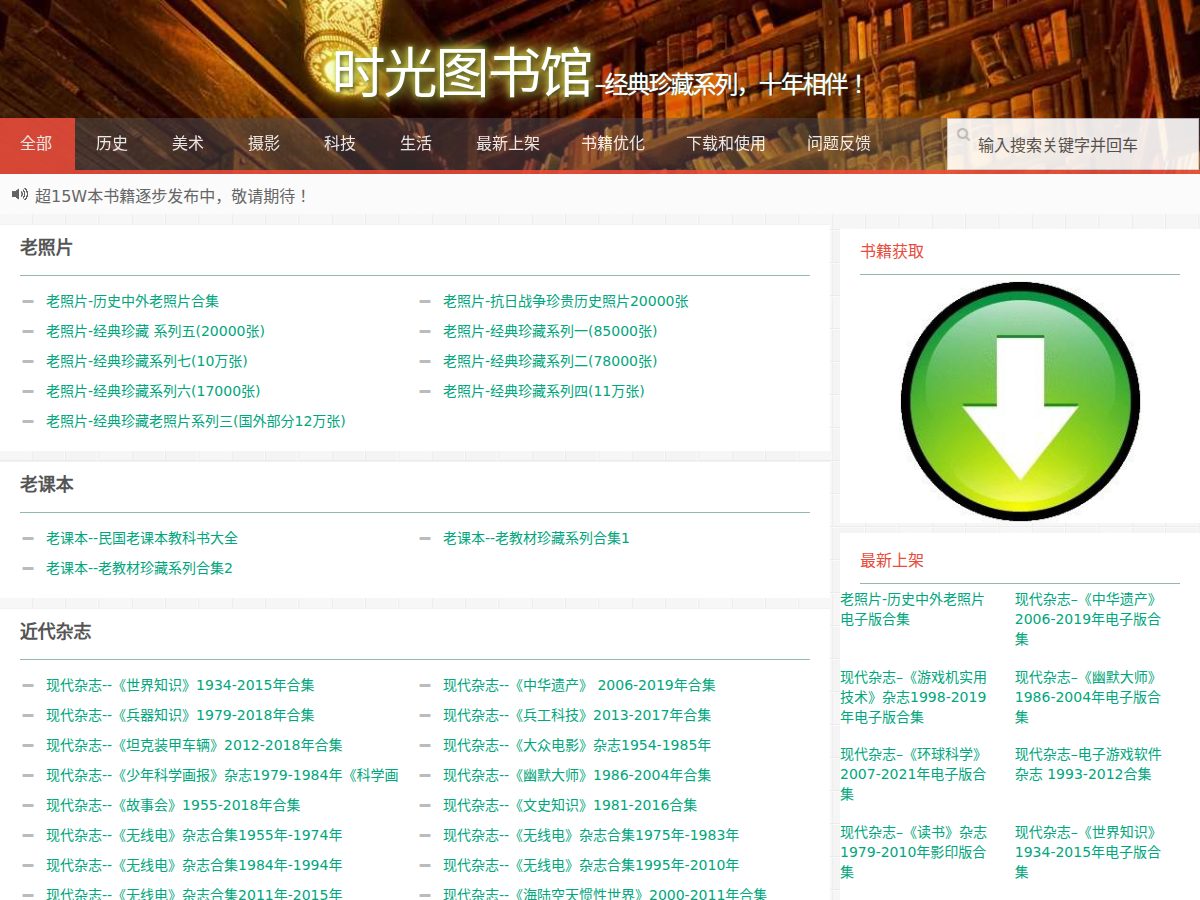The height and width of the screenshot is (900, 1200).
Task: Open the 下载和使用 menu item
Action: pyautogui.click(x=726, y=144)
